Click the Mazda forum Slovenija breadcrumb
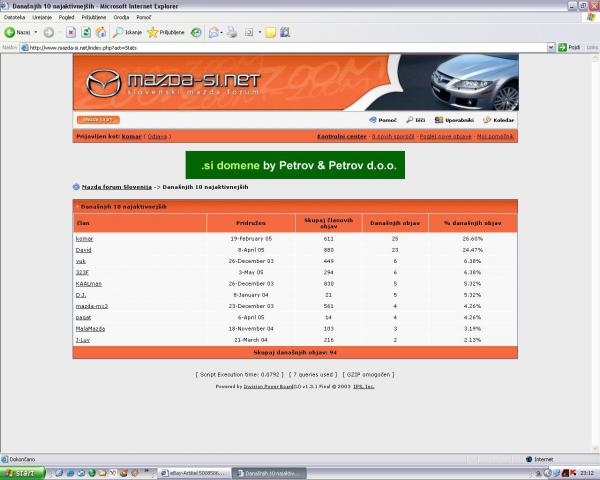Screen dimensions: 600x480 (115, 187)
